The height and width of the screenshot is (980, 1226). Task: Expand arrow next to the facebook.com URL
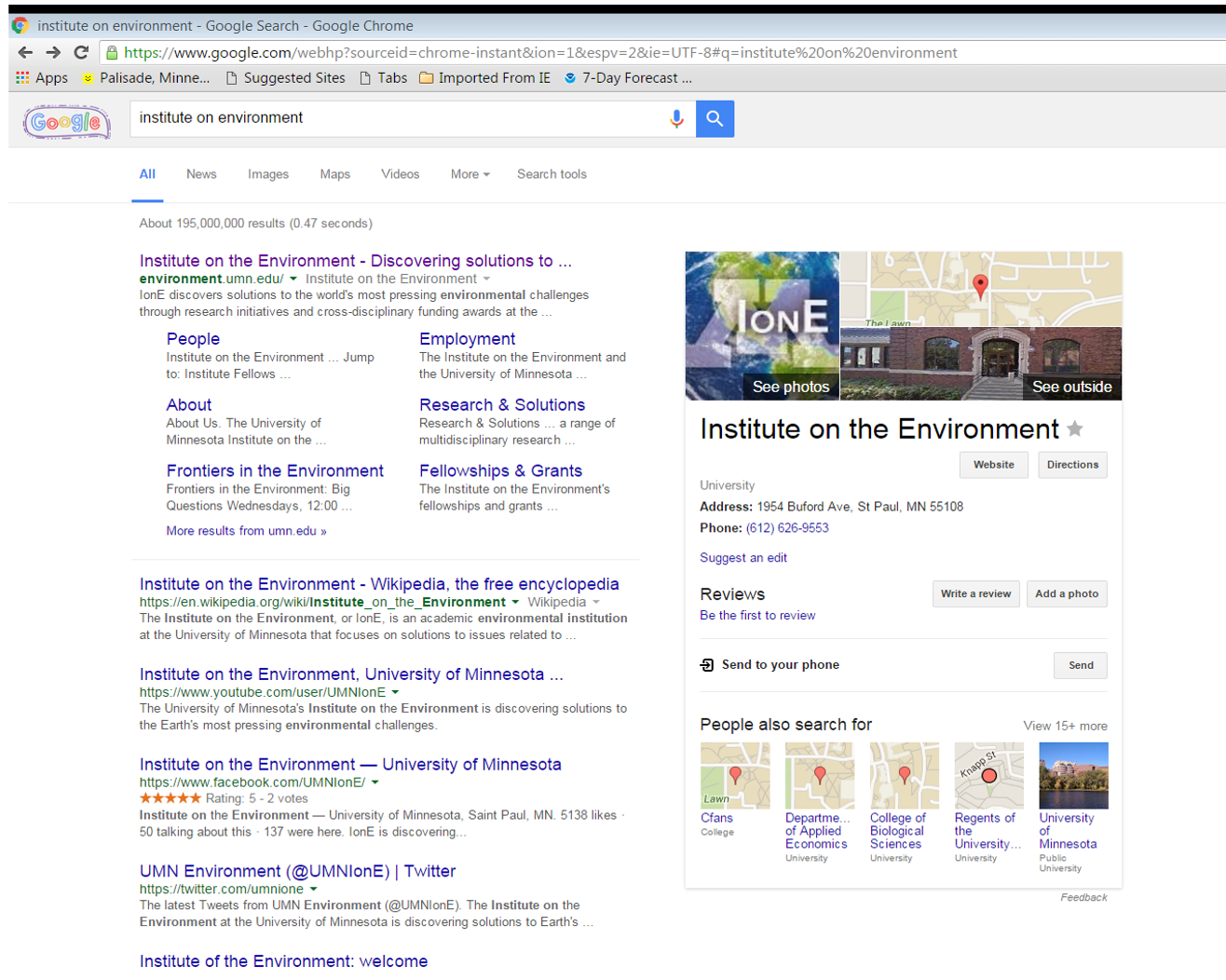pos(375,783)
